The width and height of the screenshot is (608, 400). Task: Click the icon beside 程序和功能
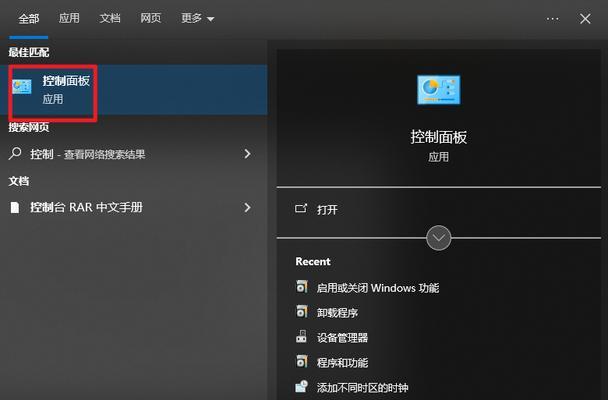click(302, 361)
